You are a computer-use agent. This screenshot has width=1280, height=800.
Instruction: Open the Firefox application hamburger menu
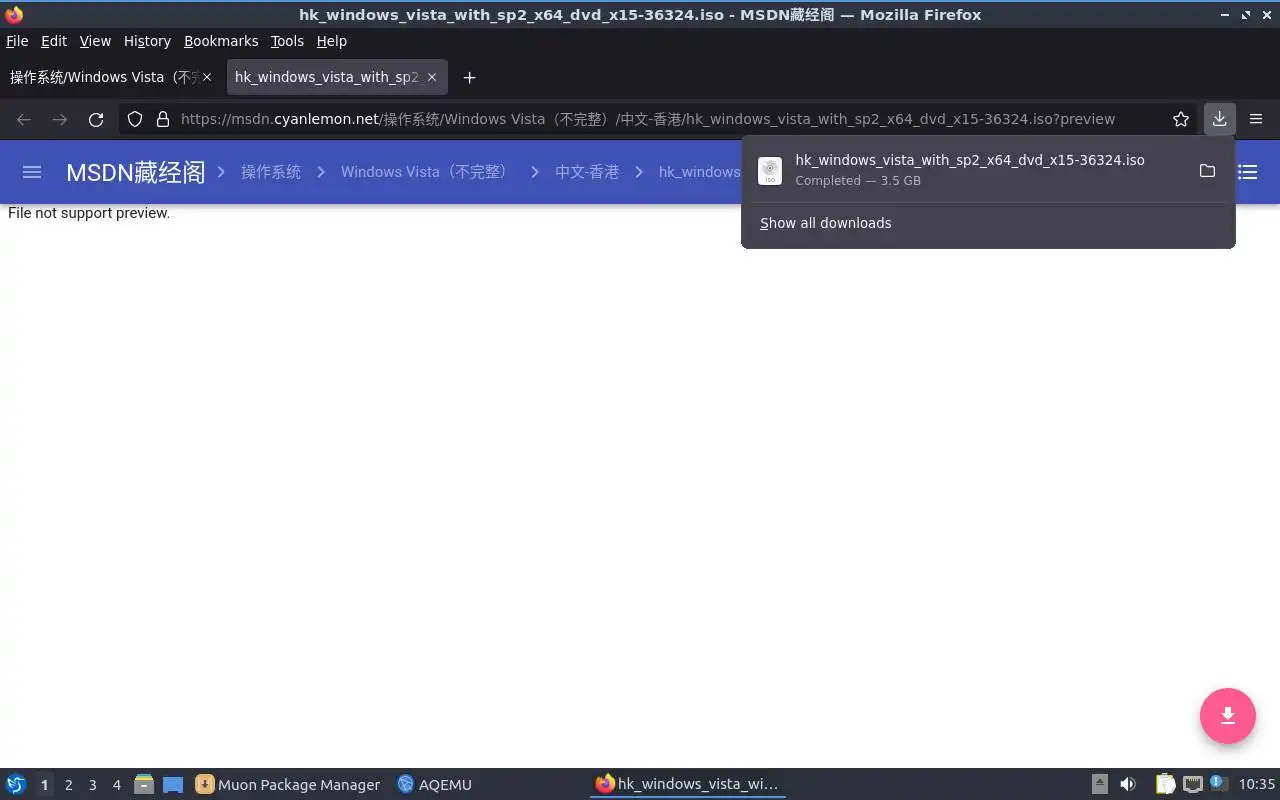[1256, 119]
